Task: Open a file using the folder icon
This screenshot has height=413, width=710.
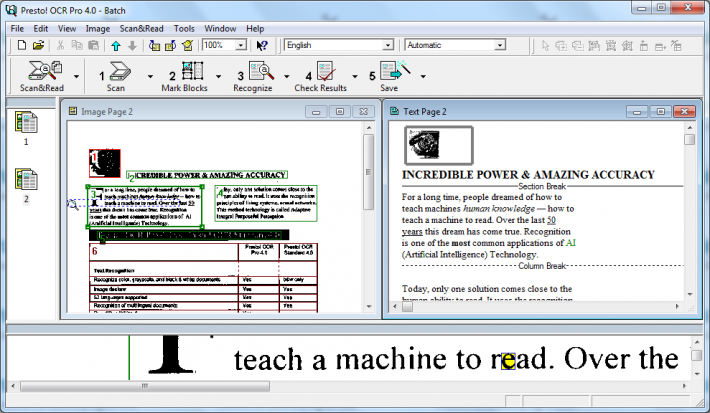Action: coord(38,45)
